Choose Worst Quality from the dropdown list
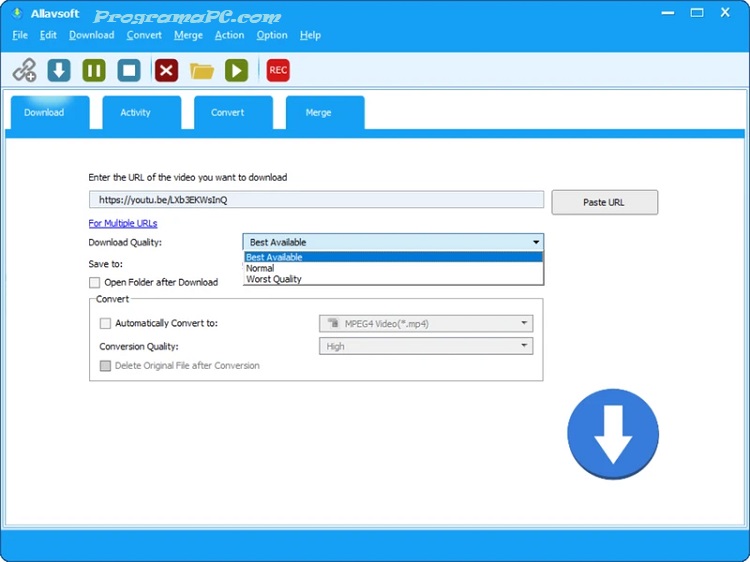Viewport: 750px width, 562px height. tap(274, 280)
